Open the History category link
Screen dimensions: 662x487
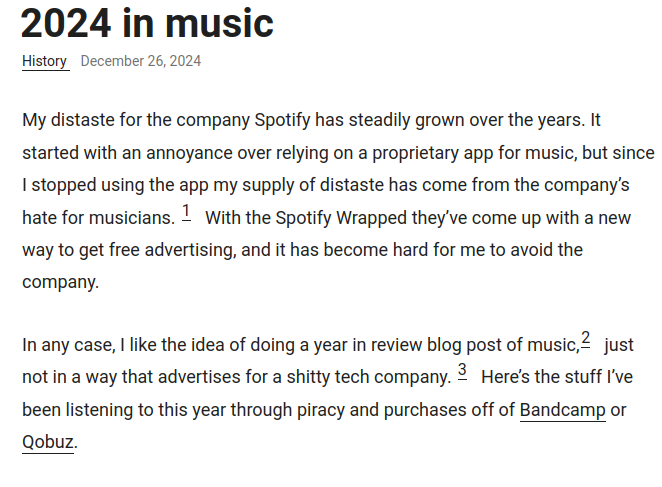tap(45, 61)
